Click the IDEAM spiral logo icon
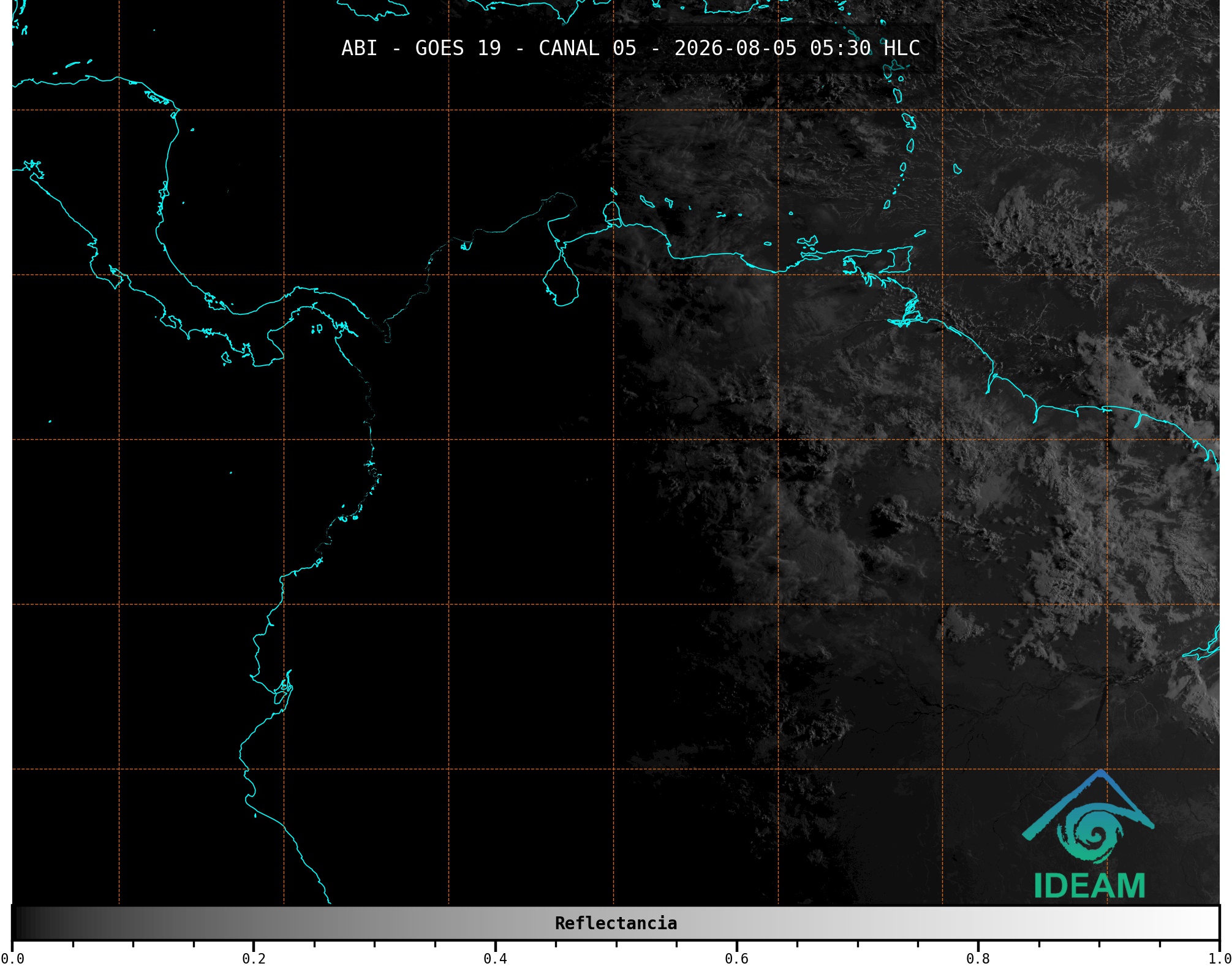The image size is (1232, 966). click(x=1089, y=817)
